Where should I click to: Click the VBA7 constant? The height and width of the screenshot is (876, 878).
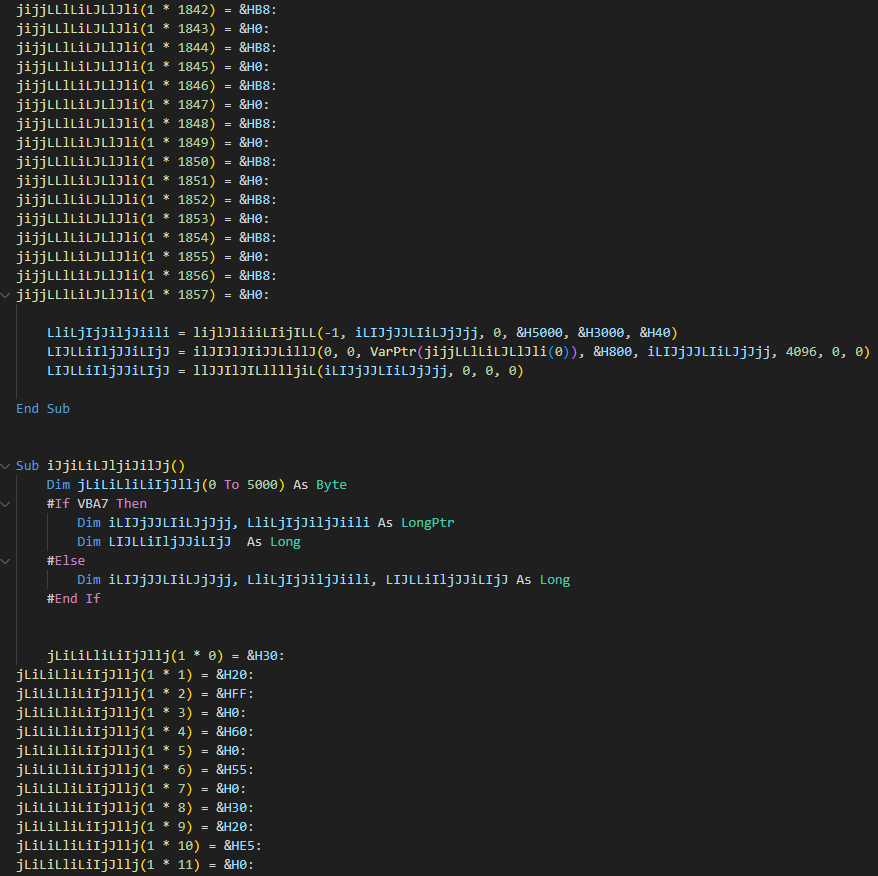point(93,504)
